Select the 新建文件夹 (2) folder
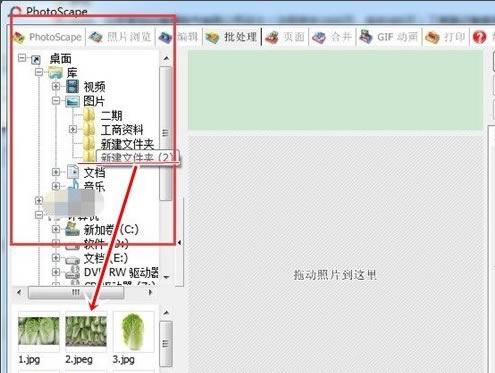 click(137, 157)
